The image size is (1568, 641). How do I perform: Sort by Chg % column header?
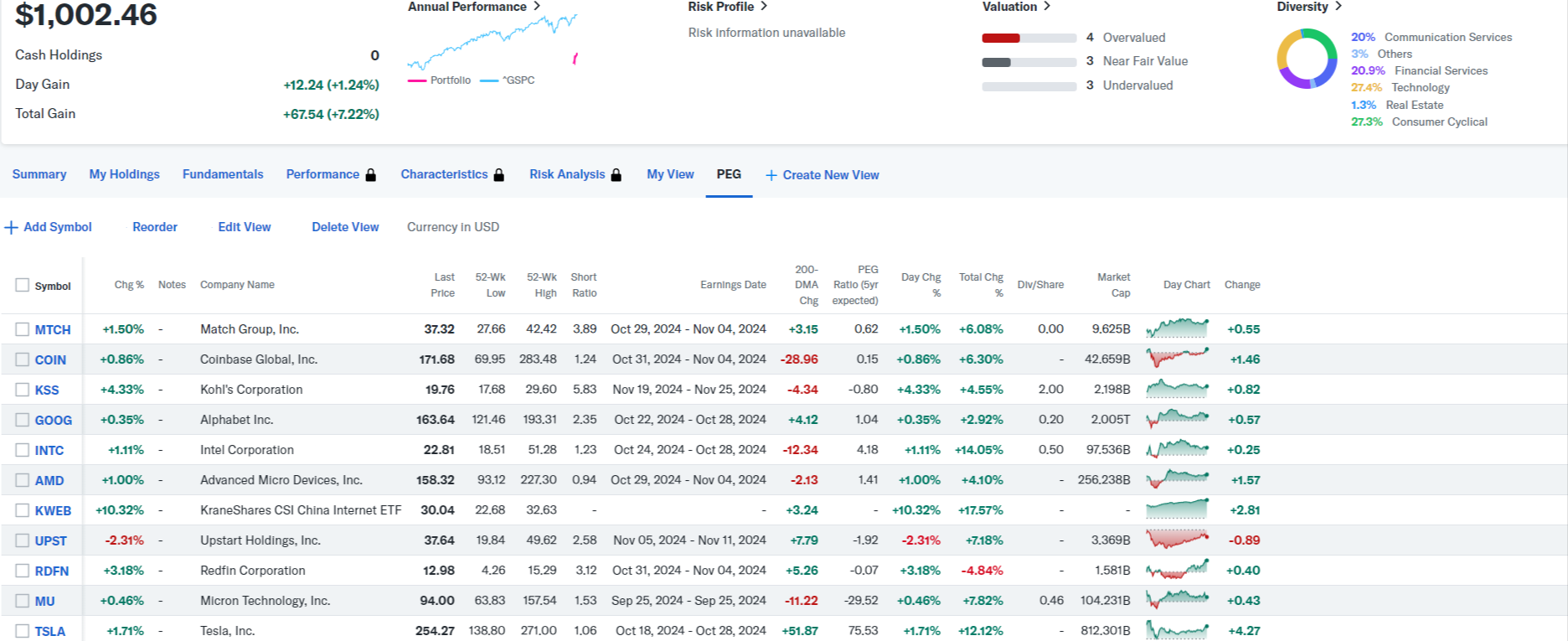click(x=129, y=285)
